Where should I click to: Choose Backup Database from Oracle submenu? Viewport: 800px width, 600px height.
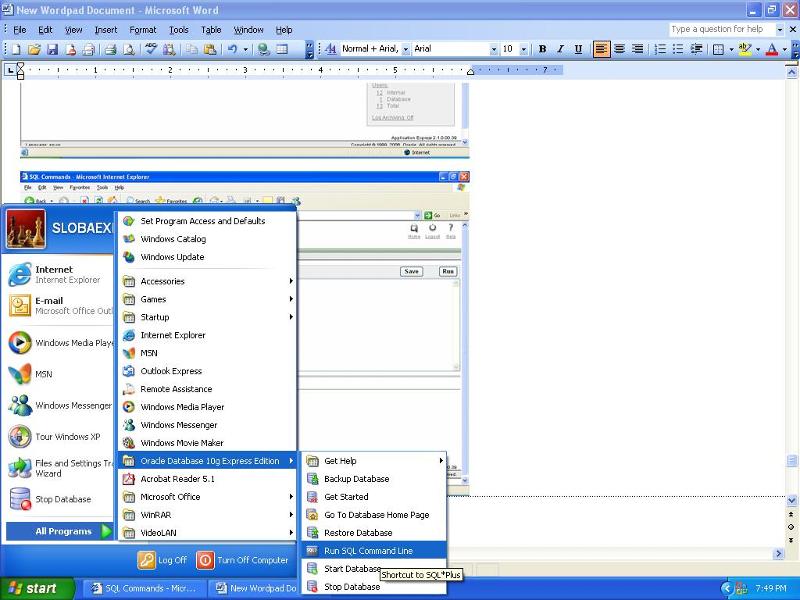[x=374, y=479]
